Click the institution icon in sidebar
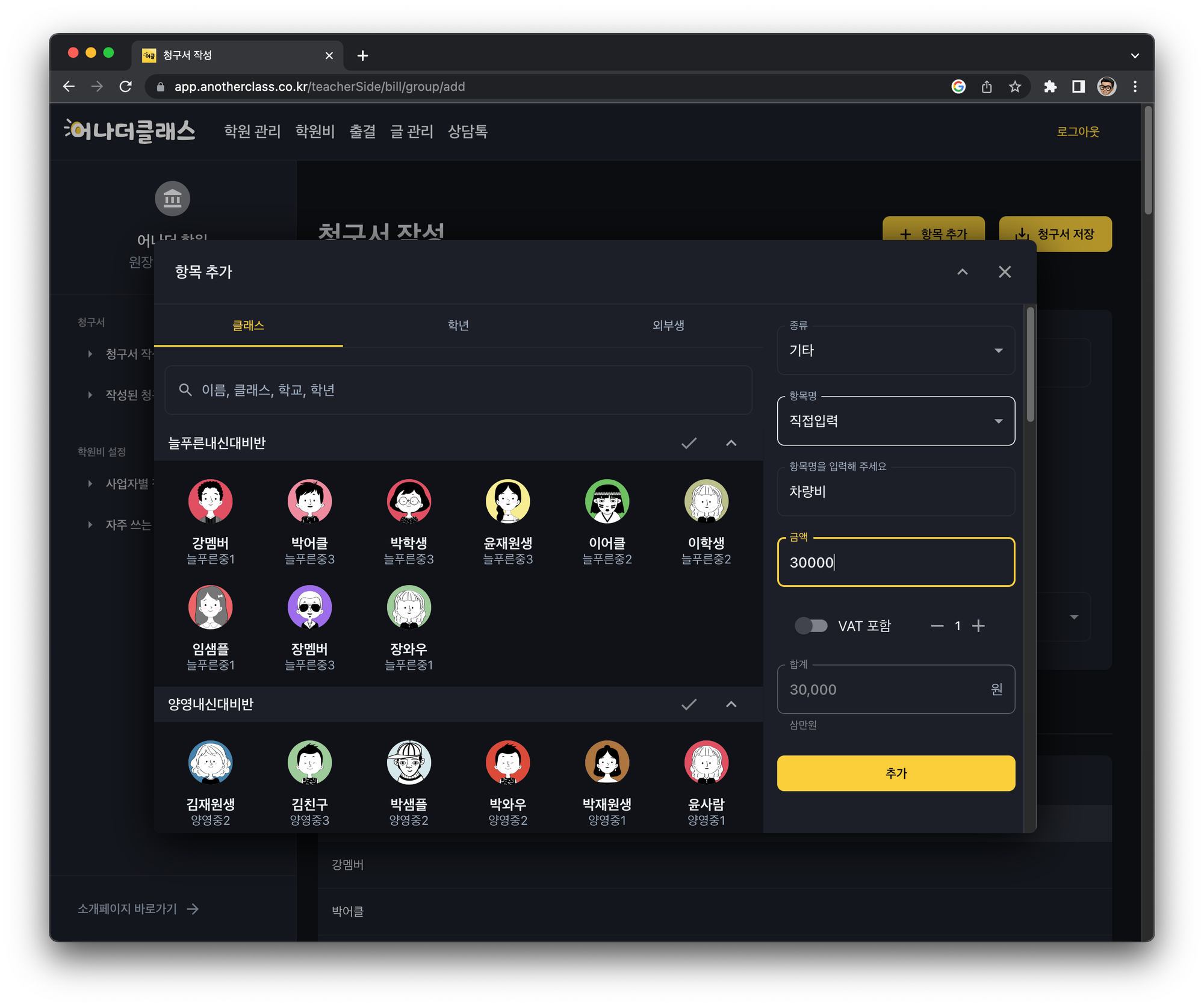 point(173,198)
